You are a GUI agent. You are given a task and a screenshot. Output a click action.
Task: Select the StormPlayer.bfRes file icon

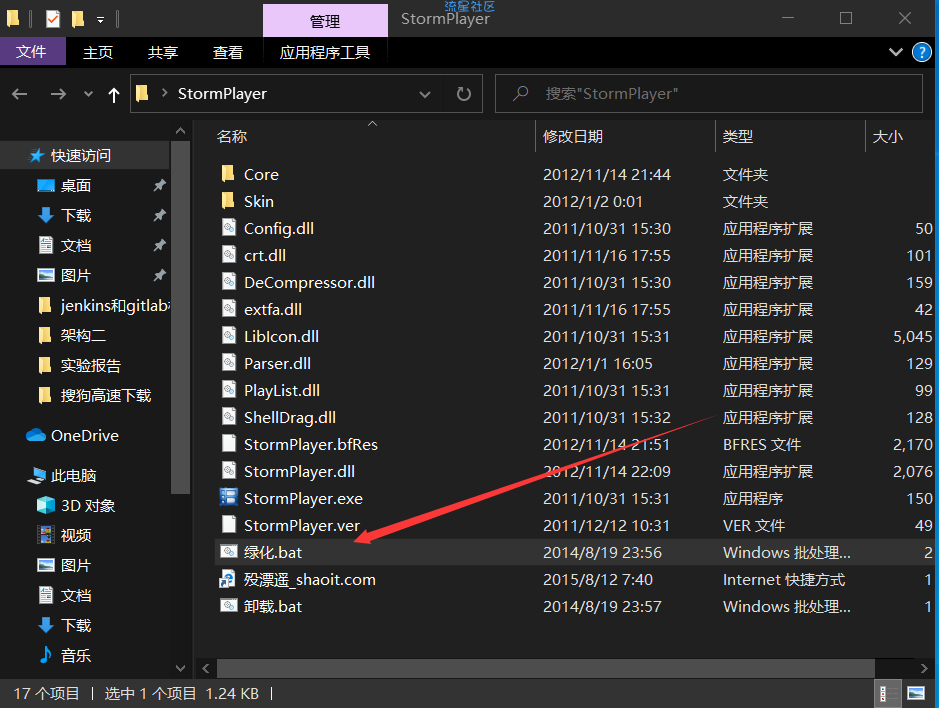coord(229,444)
